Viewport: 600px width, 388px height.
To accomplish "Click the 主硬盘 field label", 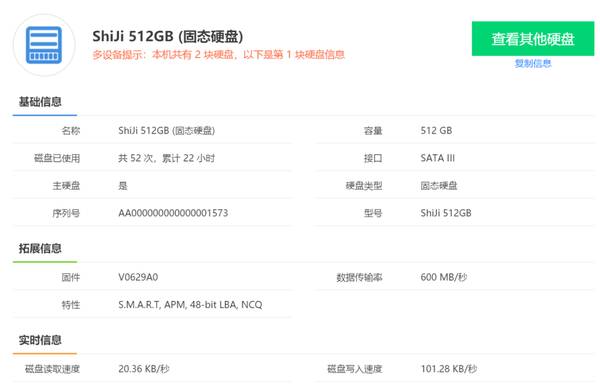I will click(66, 186).
